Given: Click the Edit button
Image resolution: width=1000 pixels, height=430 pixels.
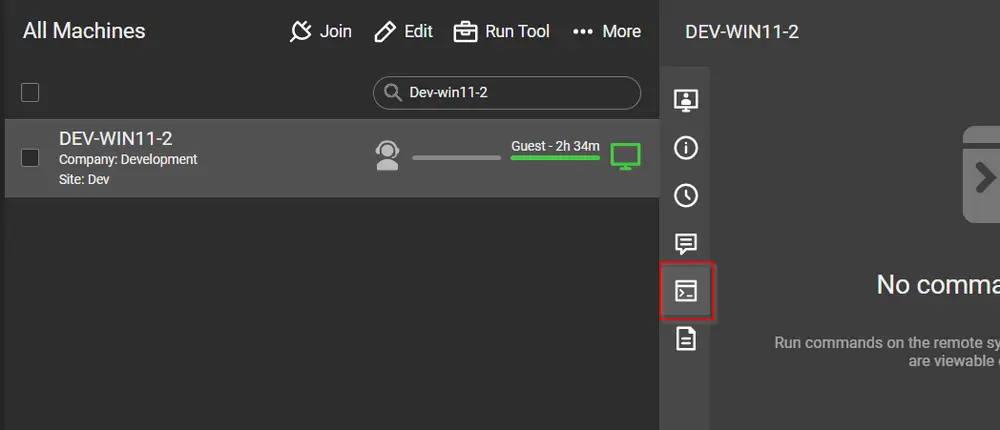Looking at the screenshot, I should pyautogui.click(x=403, y=31).
